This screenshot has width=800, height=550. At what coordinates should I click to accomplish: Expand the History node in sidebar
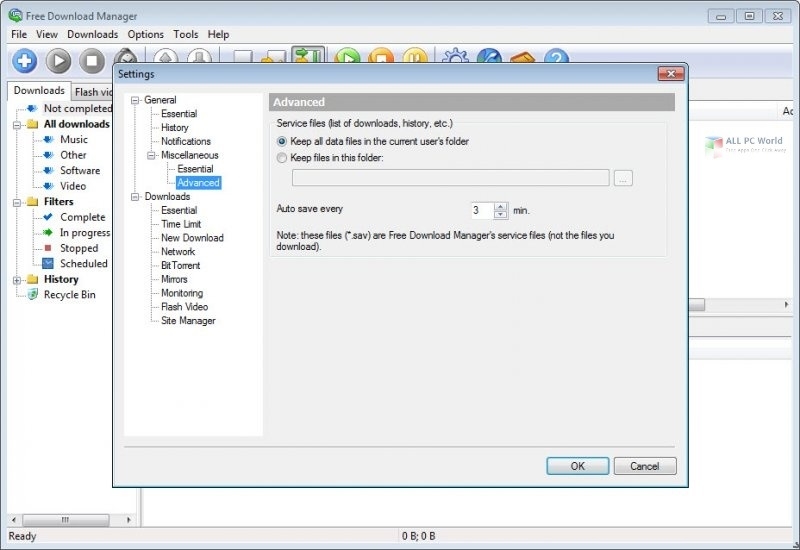coord(17,280)
